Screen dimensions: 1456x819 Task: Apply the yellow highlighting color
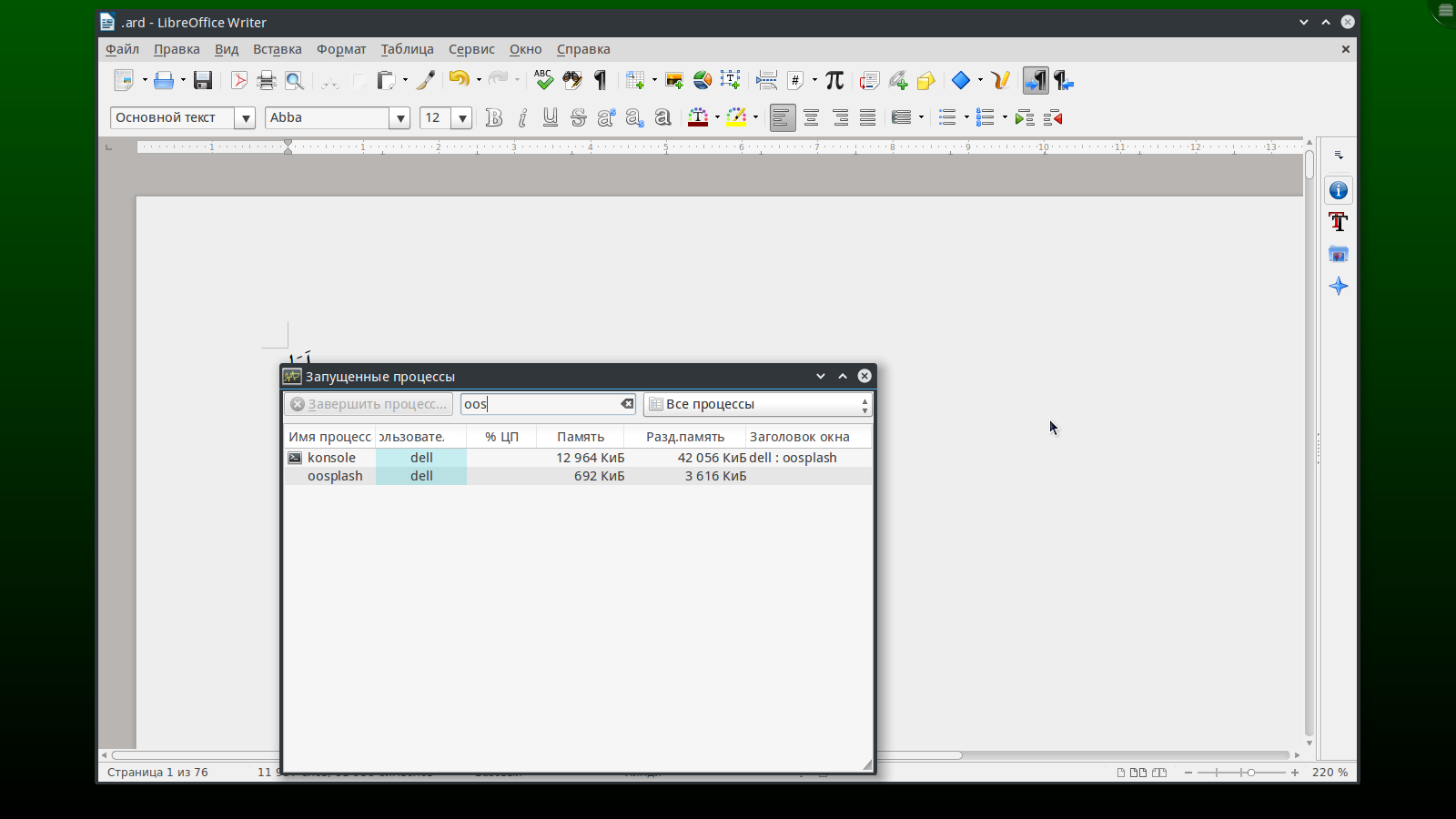[736, 117]
